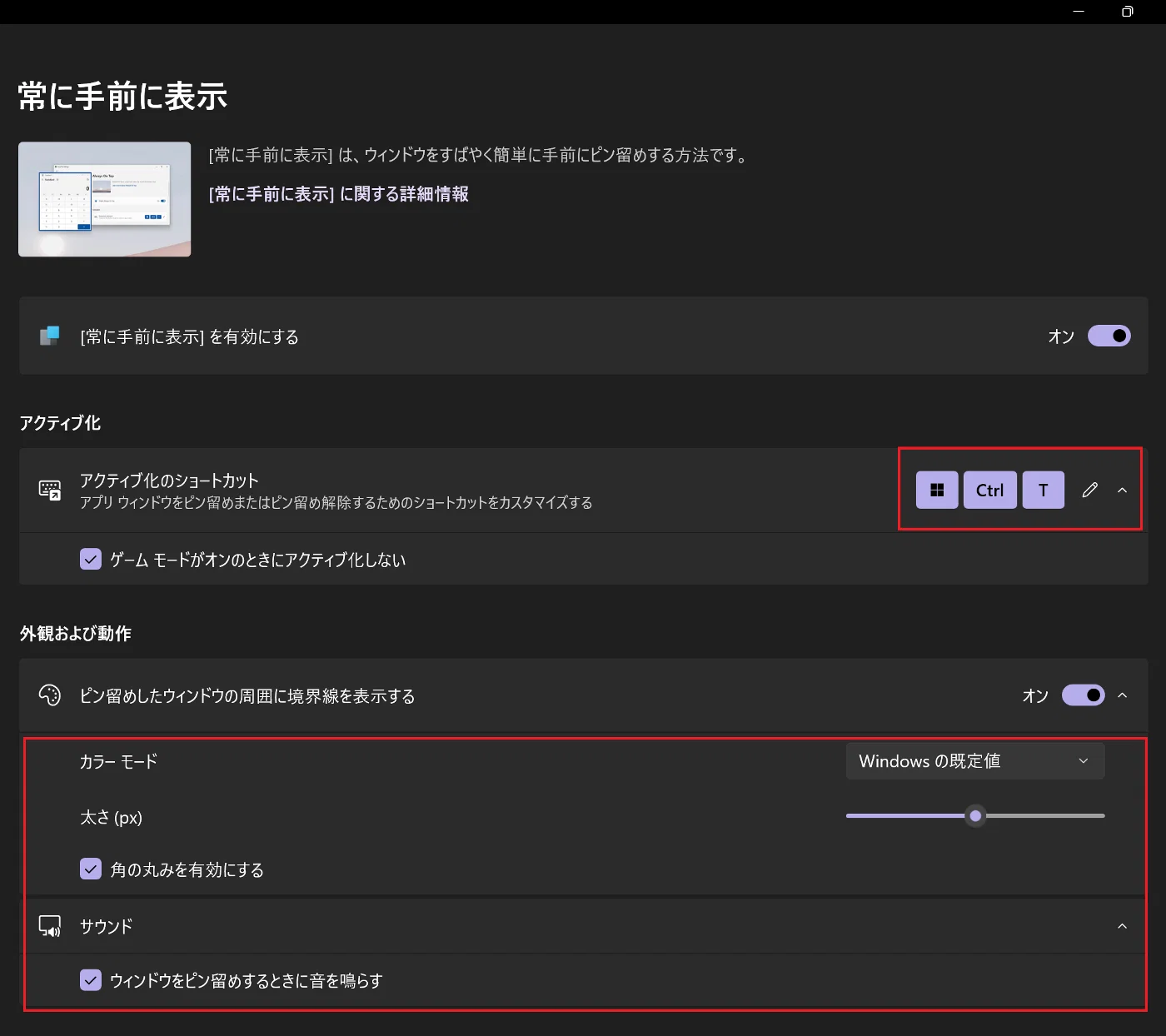Click the Always On Top preview thumbnail image

104,198
